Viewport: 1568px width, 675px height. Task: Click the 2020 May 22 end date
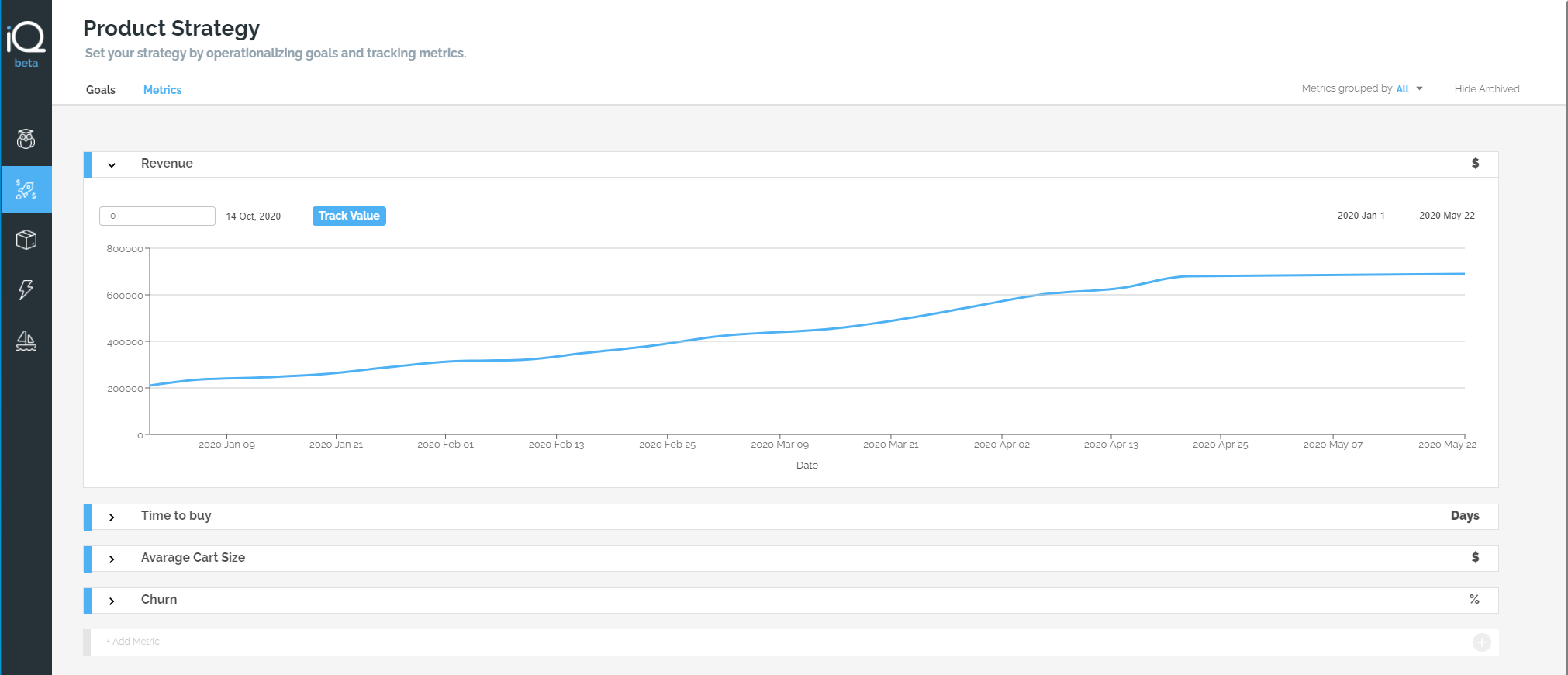click(x=1447, y=216)
